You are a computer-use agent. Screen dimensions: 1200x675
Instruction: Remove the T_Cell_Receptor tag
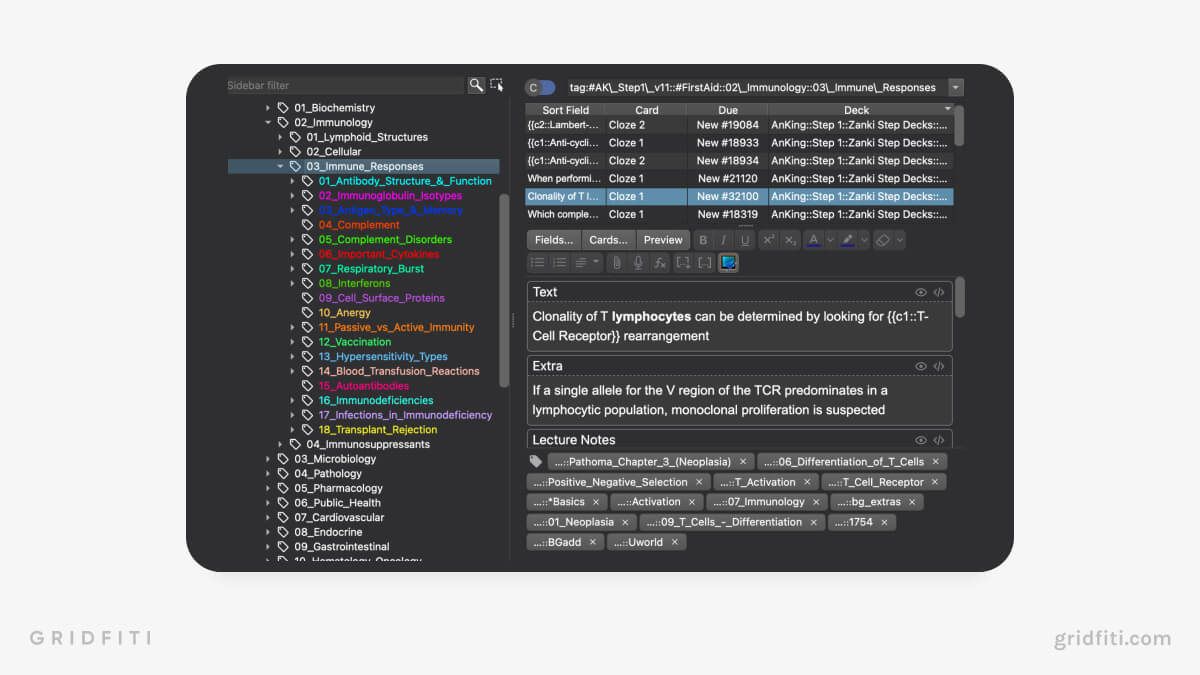coord(936,482)
